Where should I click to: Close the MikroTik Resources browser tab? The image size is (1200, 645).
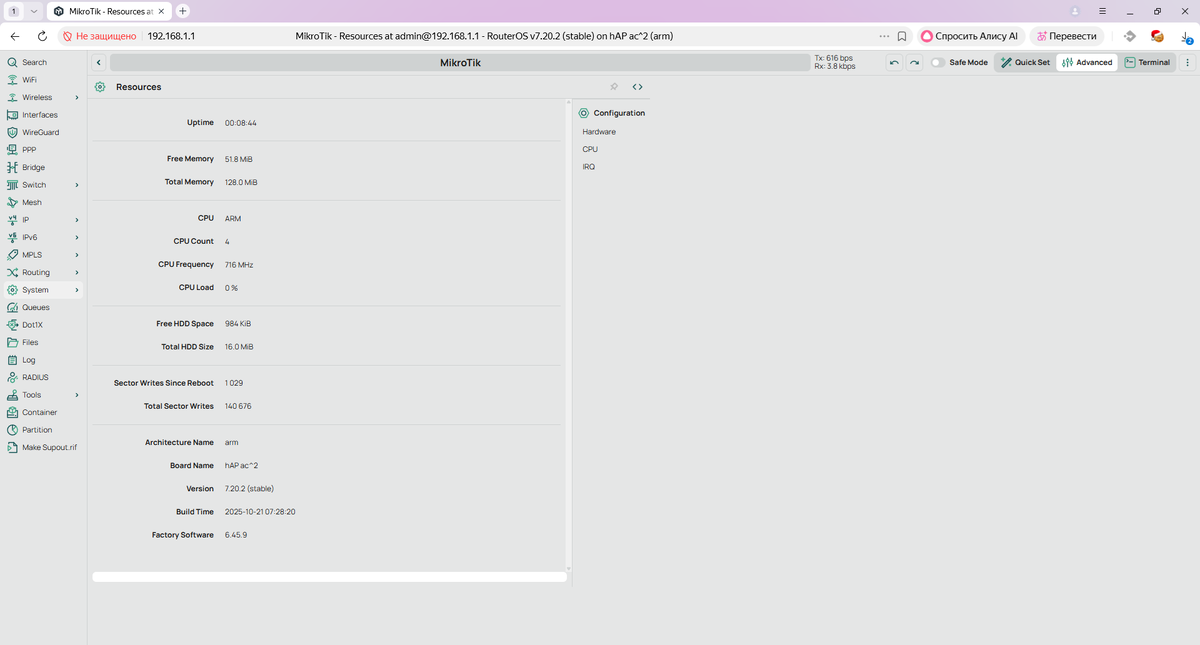click(x=162, y=11)
